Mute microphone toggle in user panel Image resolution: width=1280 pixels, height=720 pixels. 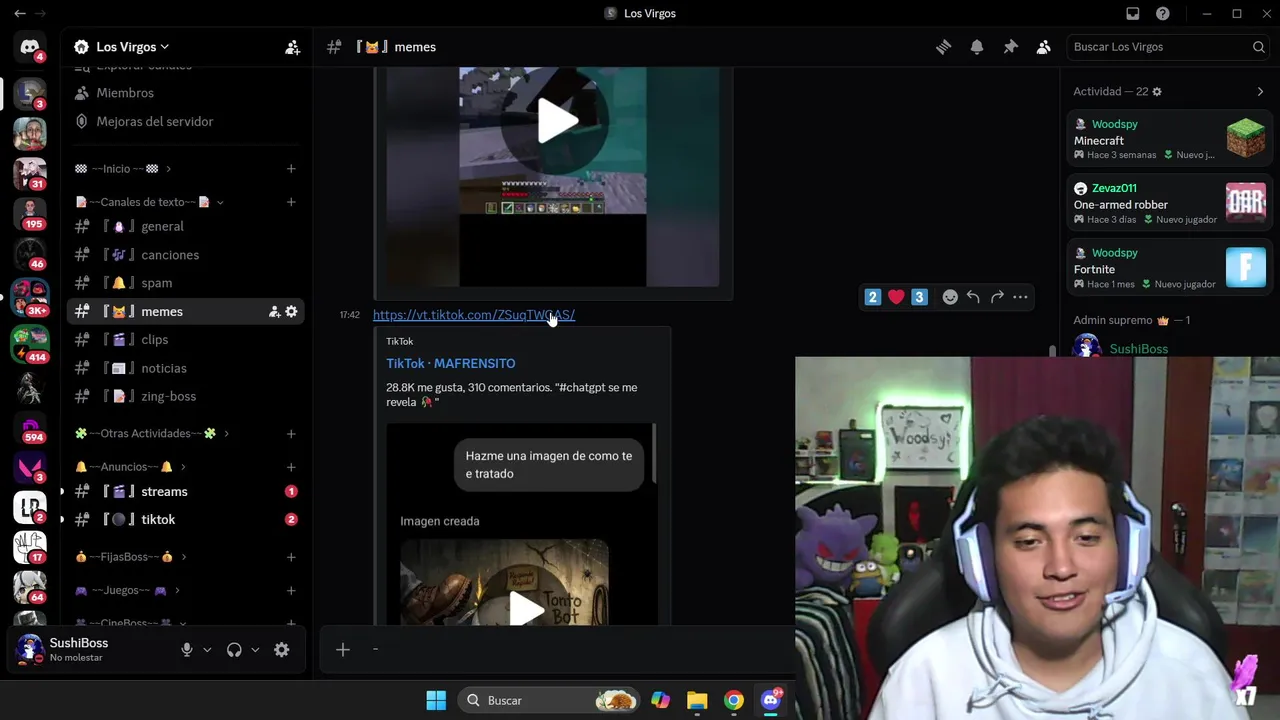point(186,650)
